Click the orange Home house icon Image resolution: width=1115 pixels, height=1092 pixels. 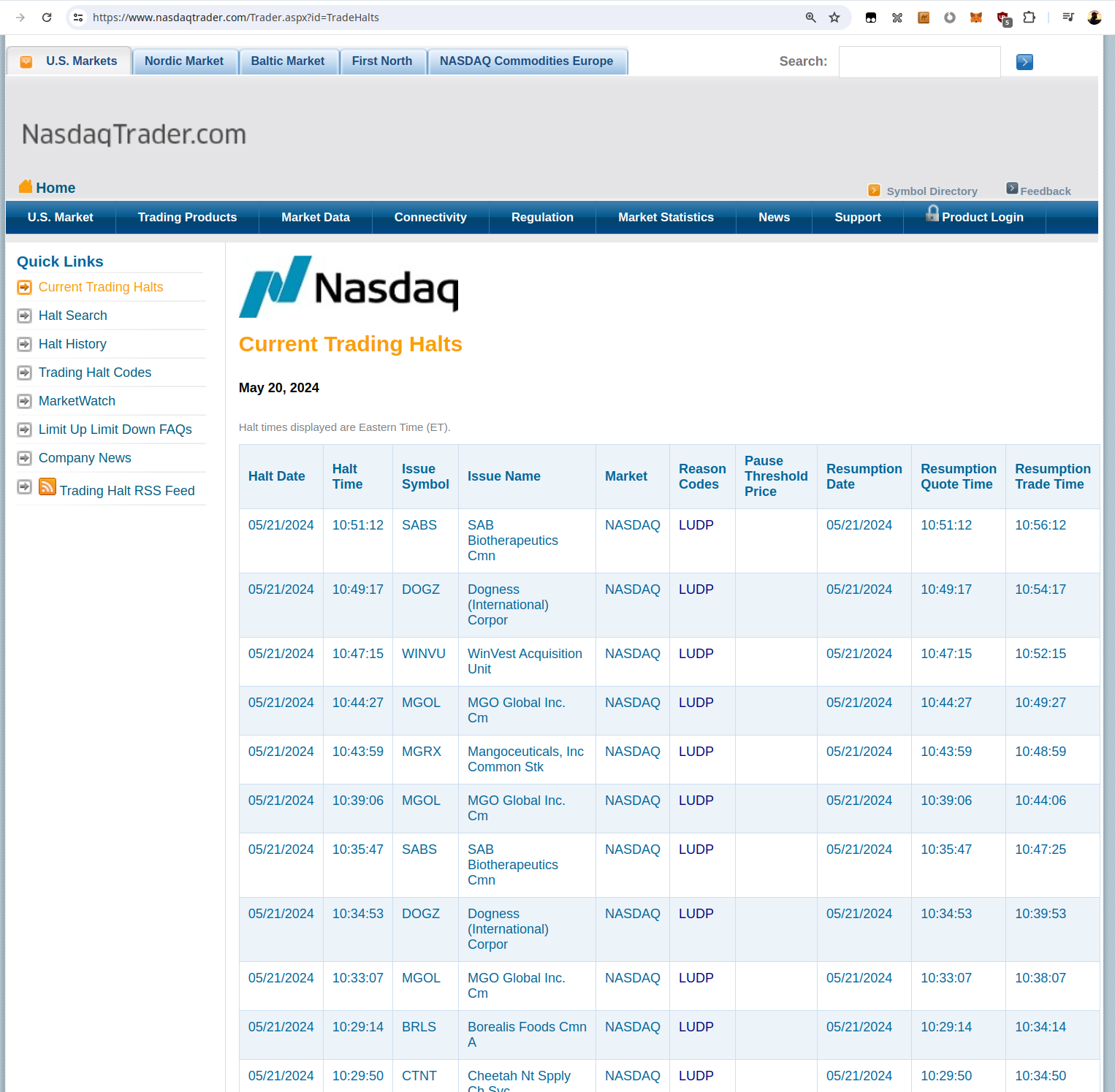pos(26,186)
